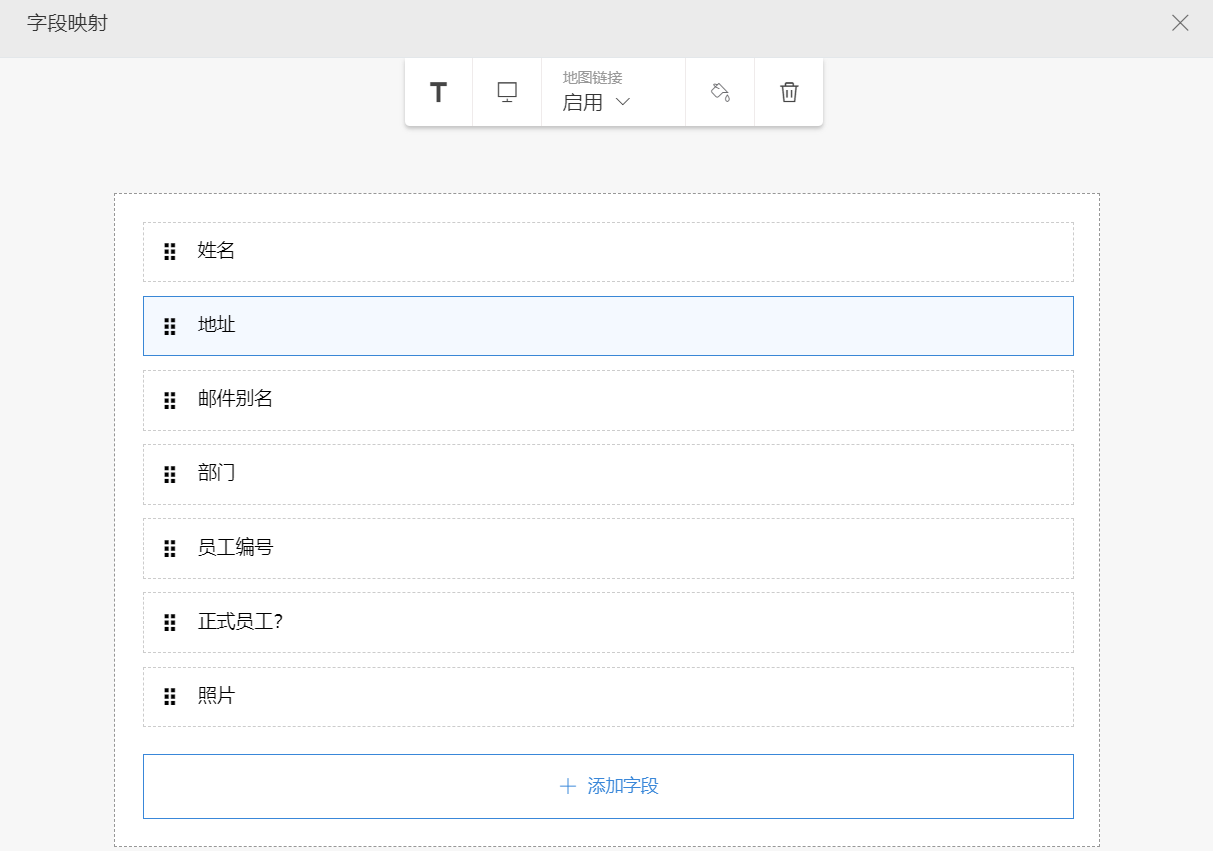This screenshot has height=851, width=1213.
Task: Select the 部门 field row
Action: pos(608,474)
